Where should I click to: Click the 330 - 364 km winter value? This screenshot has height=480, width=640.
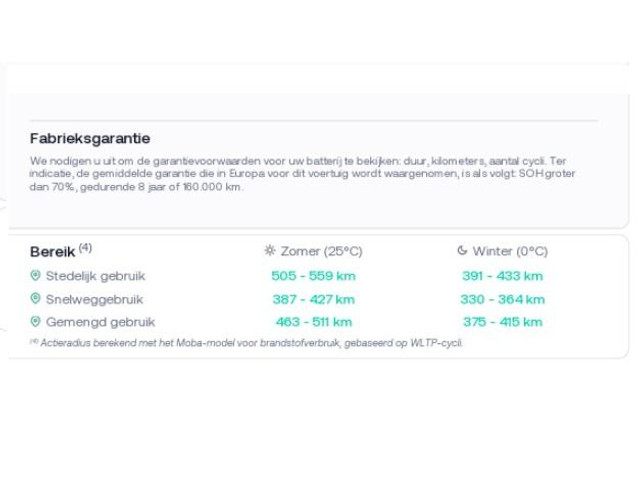click(x=503, y=299)
